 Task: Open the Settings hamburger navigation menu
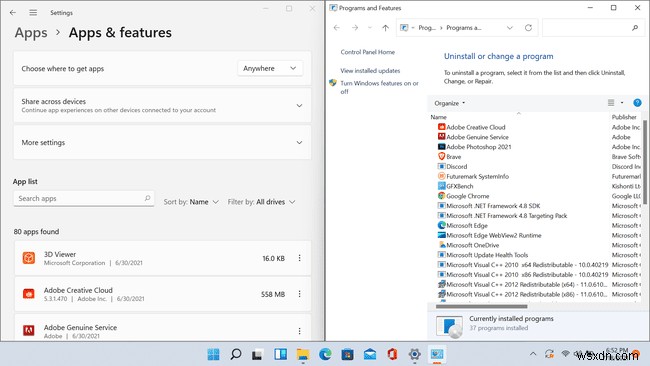point(33,13)
